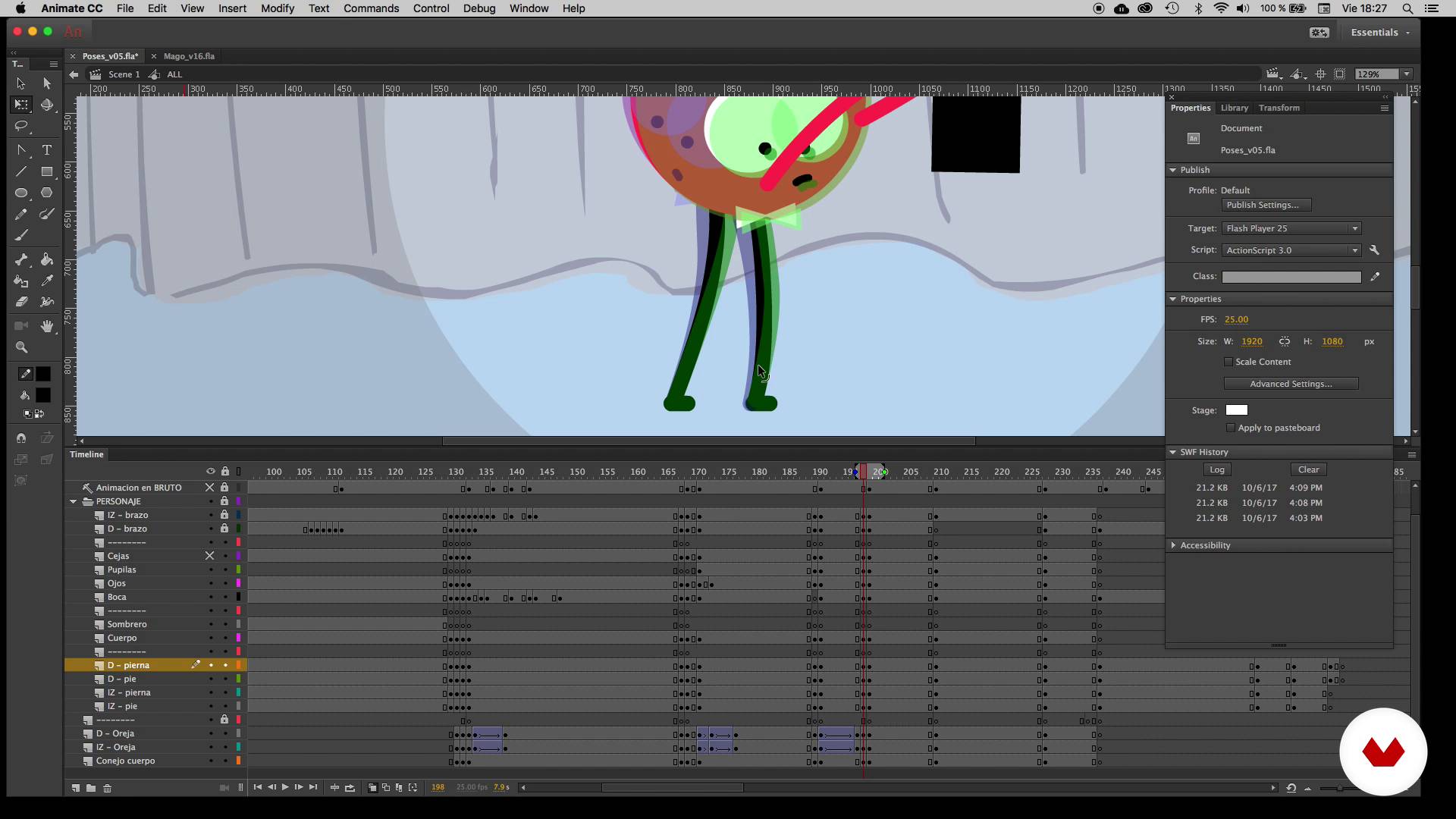Screen dimensions: 1456x819
Task: Select the 3D Rotation tool
Action: tap(47, 105)
